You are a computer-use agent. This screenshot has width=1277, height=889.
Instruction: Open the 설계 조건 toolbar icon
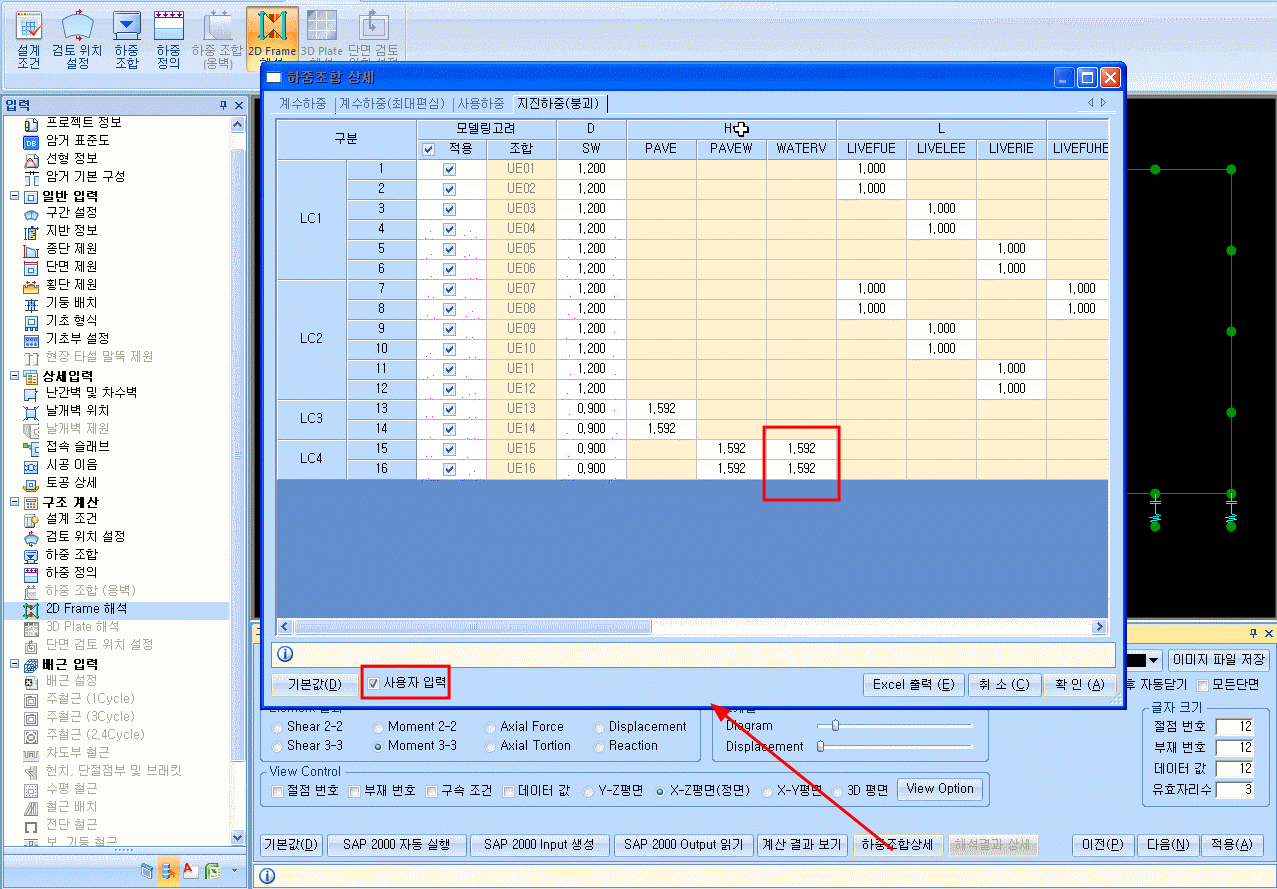(x=29, y=38)
